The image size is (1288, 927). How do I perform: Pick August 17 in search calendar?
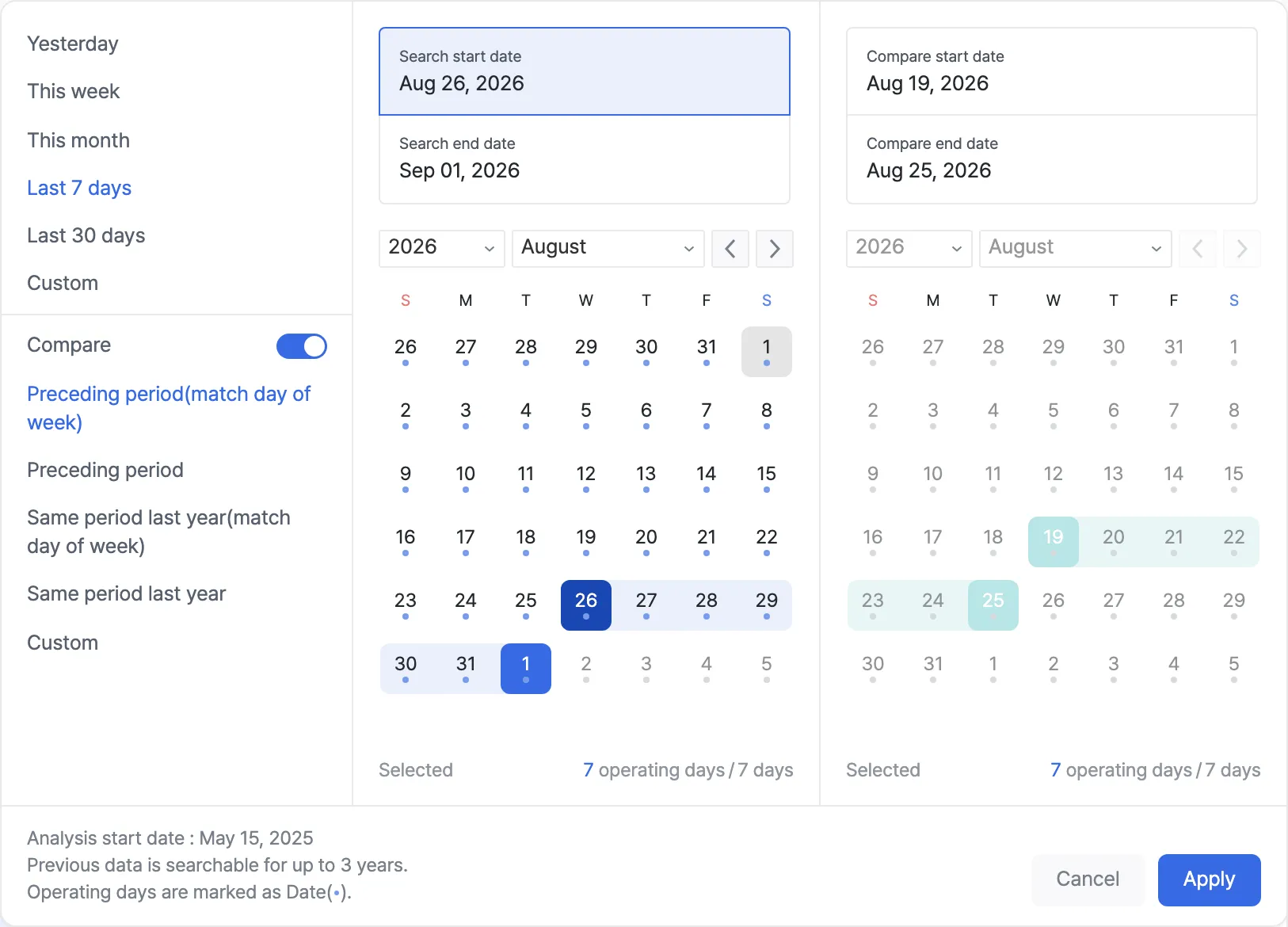[466, 542]
